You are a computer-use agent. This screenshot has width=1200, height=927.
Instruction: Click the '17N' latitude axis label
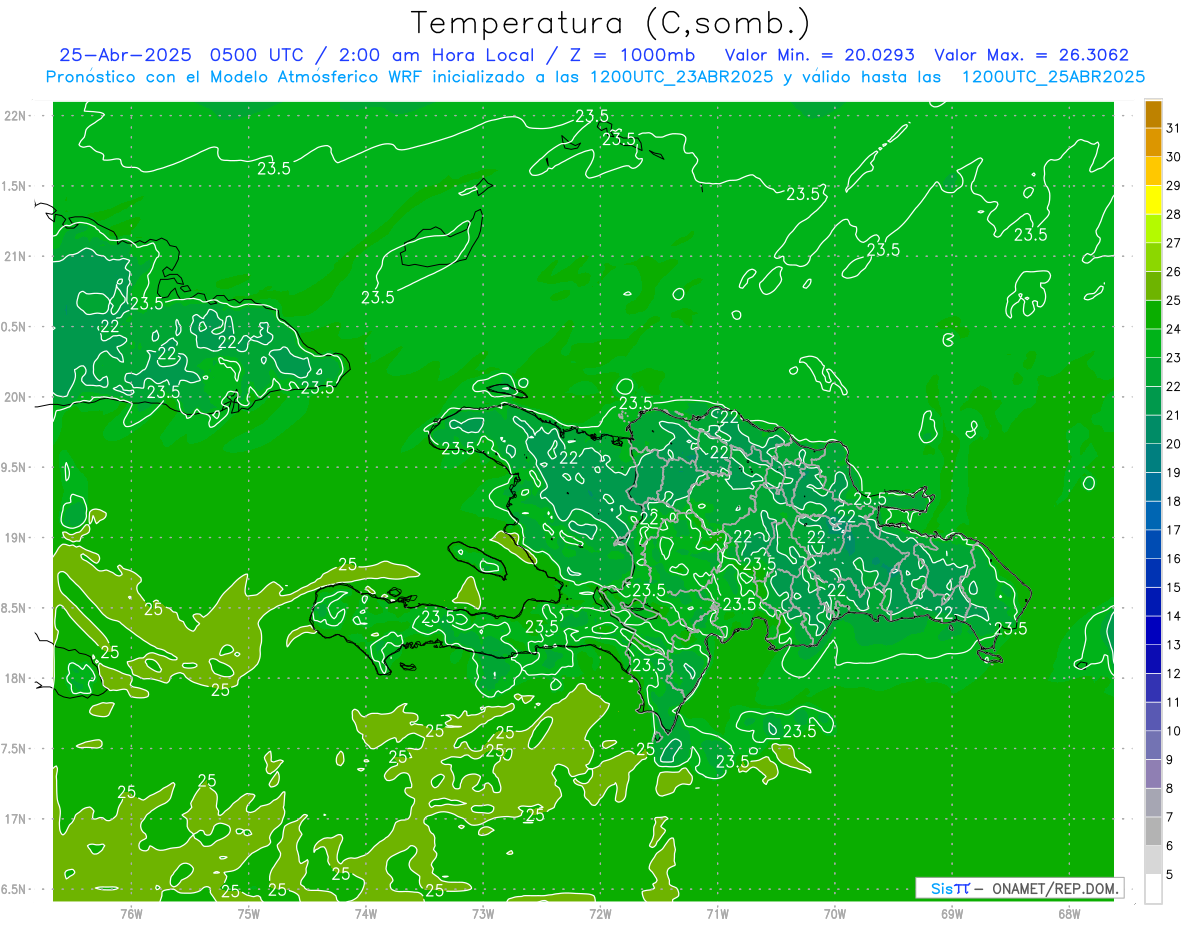15,819
